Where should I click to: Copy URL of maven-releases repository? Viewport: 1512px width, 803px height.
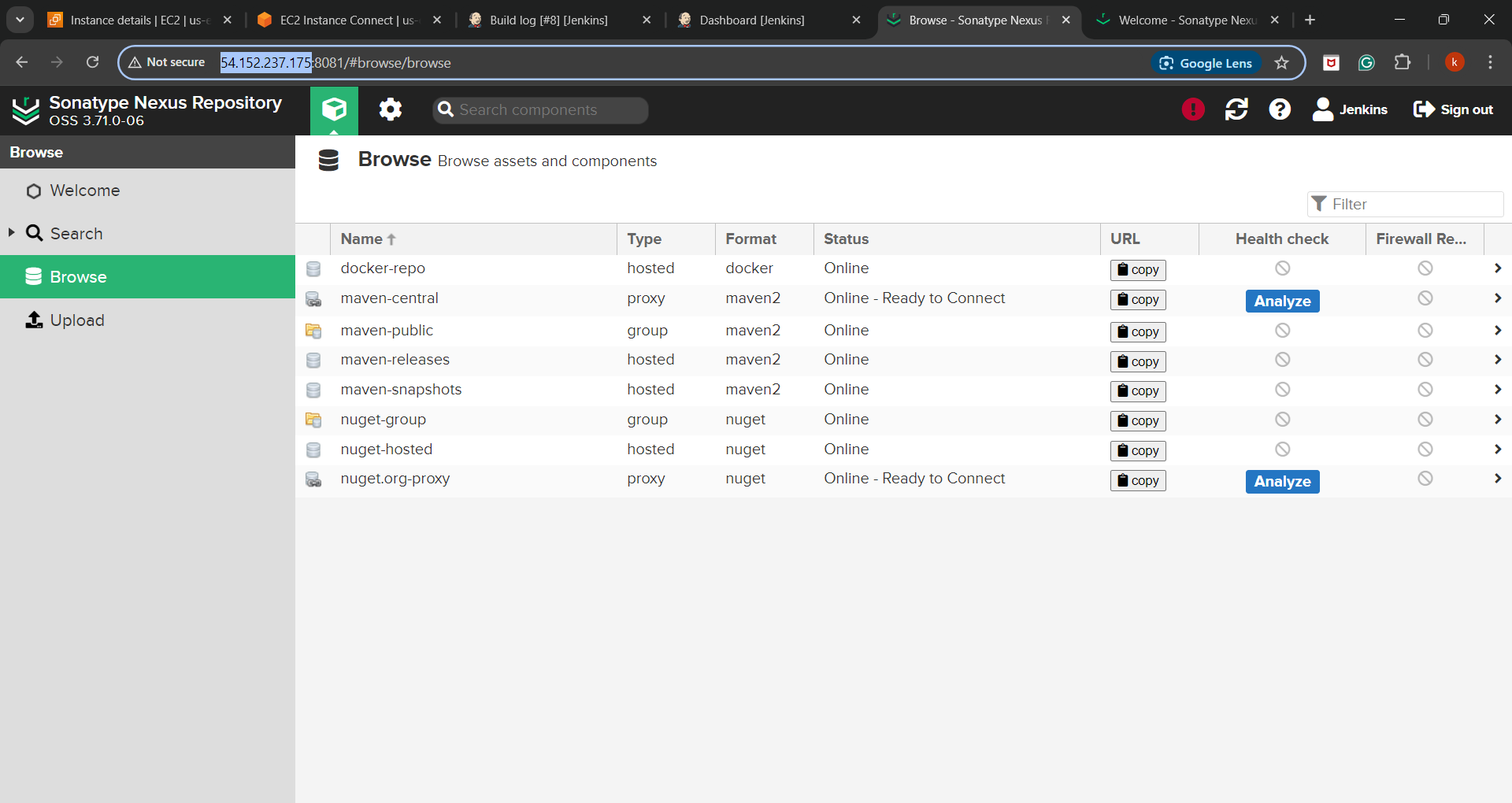[x=1137, y=361]
